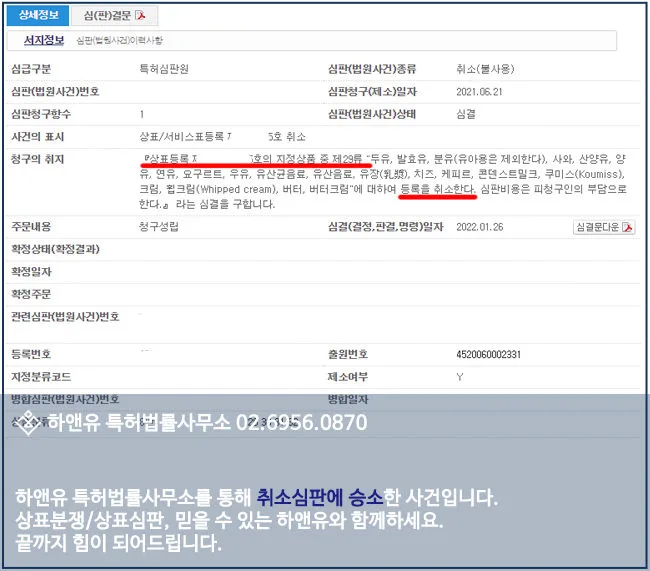The image size is (650, 571).
Task: Open 심판(법원사건)이력사항 sub-tab
Action: (119, 41)
